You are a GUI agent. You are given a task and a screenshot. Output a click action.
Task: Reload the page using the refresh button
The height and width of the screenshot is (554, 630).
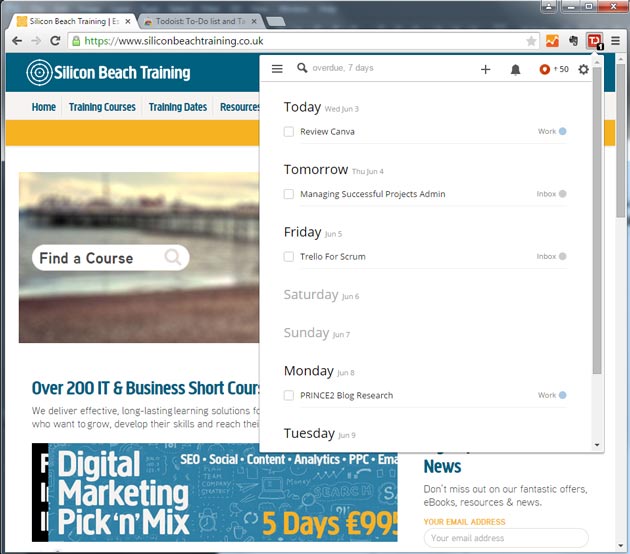(x=56, y=41)
